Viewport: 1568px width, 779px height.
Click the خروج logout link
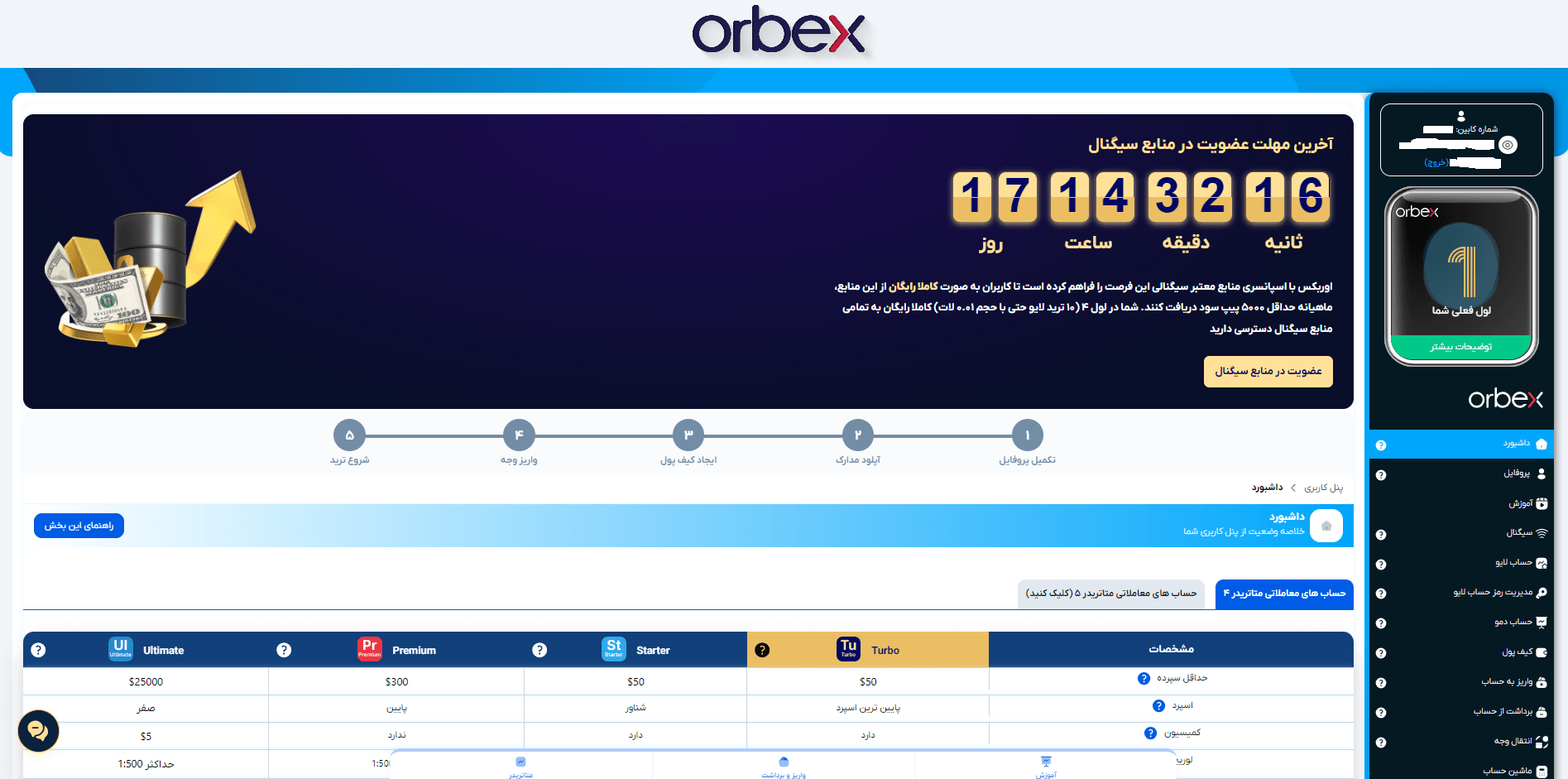click(1436, 162)
